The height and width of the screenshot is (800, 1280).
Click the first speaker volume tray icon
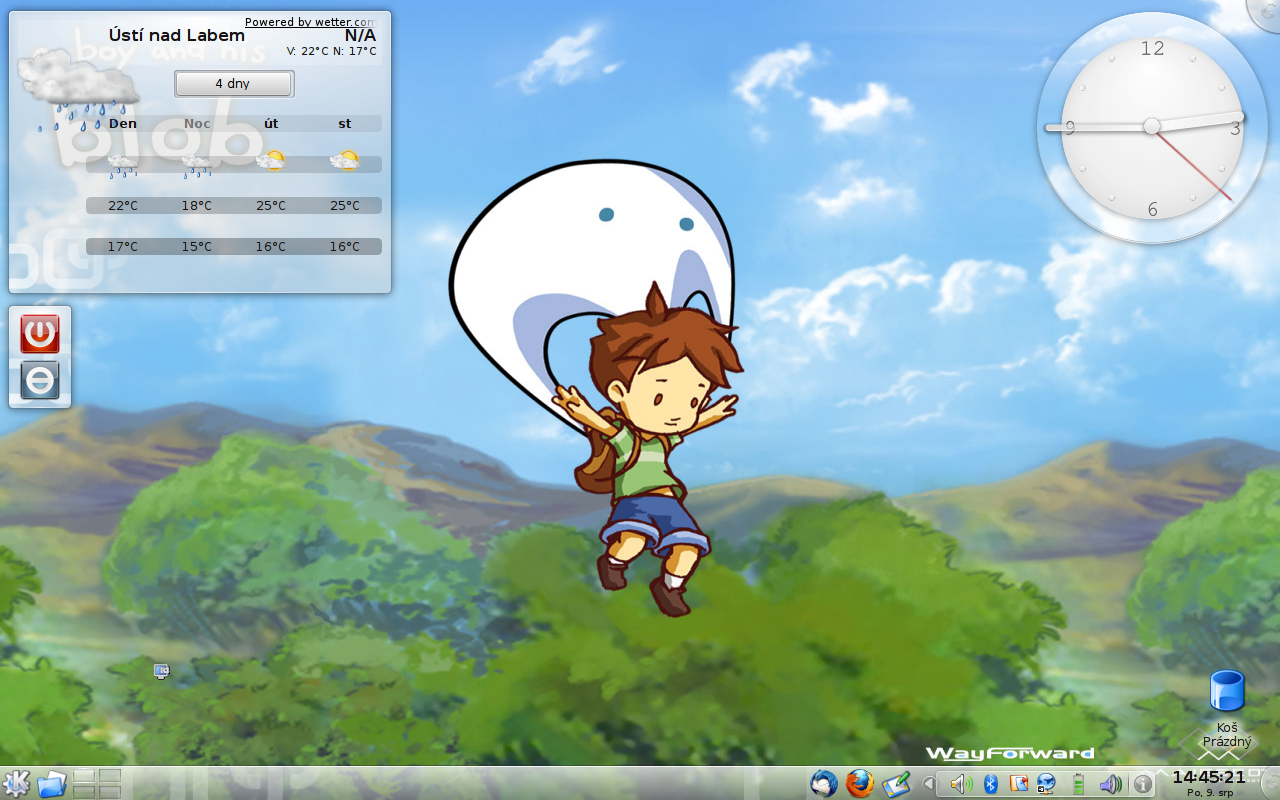[x=961, y=784]
